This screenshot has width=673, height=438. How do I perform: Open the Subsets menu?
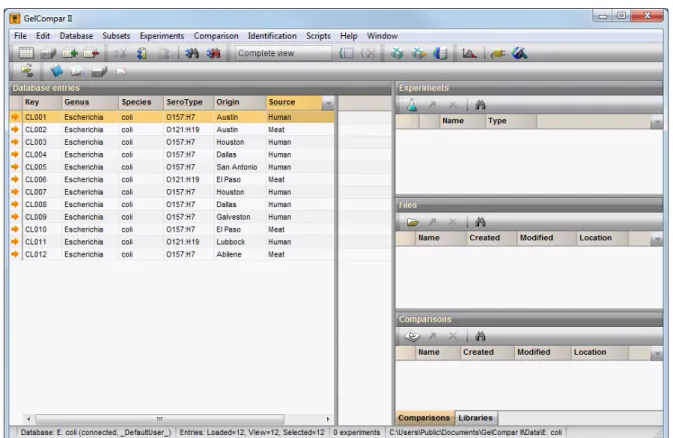[116, 36]
